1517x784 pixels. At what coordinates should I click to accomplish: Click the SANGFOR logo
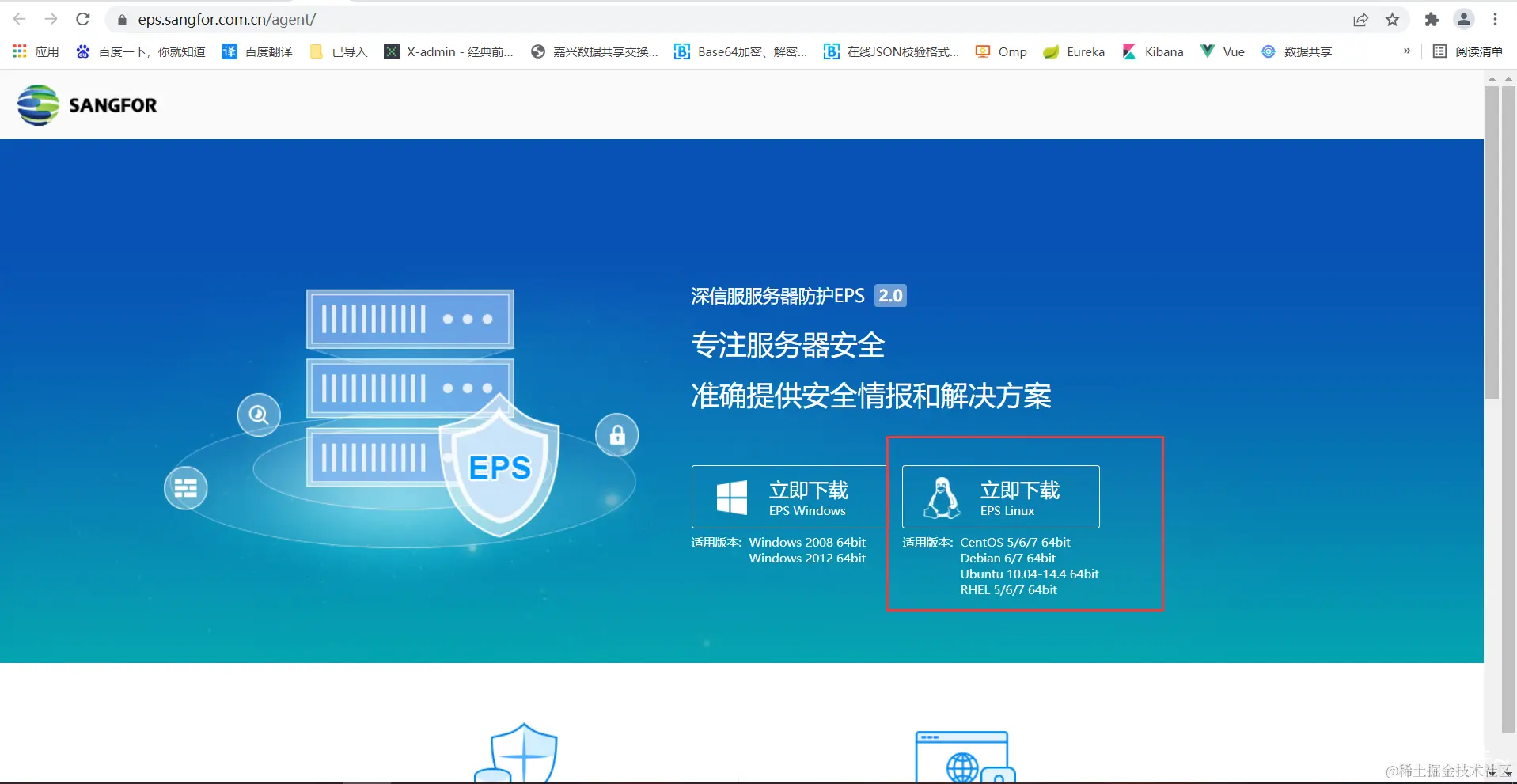pyautogui.click(x=87, y=104)
